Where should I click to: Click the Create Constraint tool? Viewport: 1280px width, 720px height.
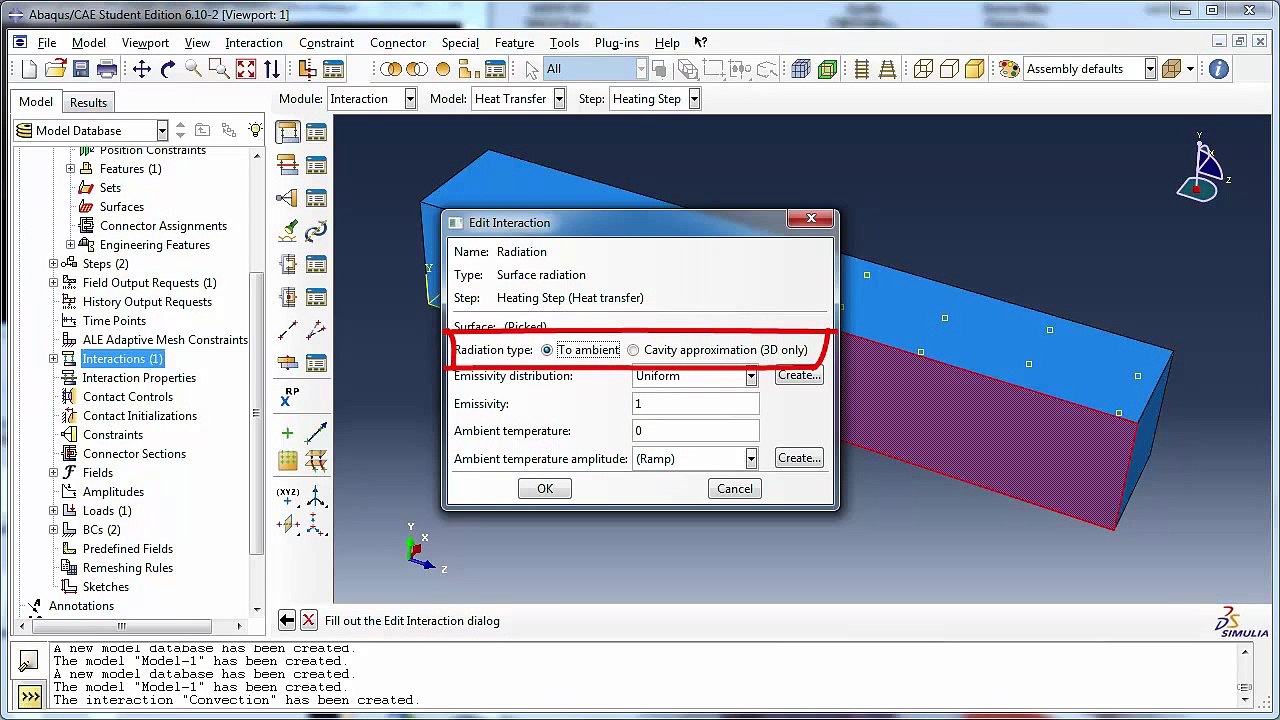point(288,198)
